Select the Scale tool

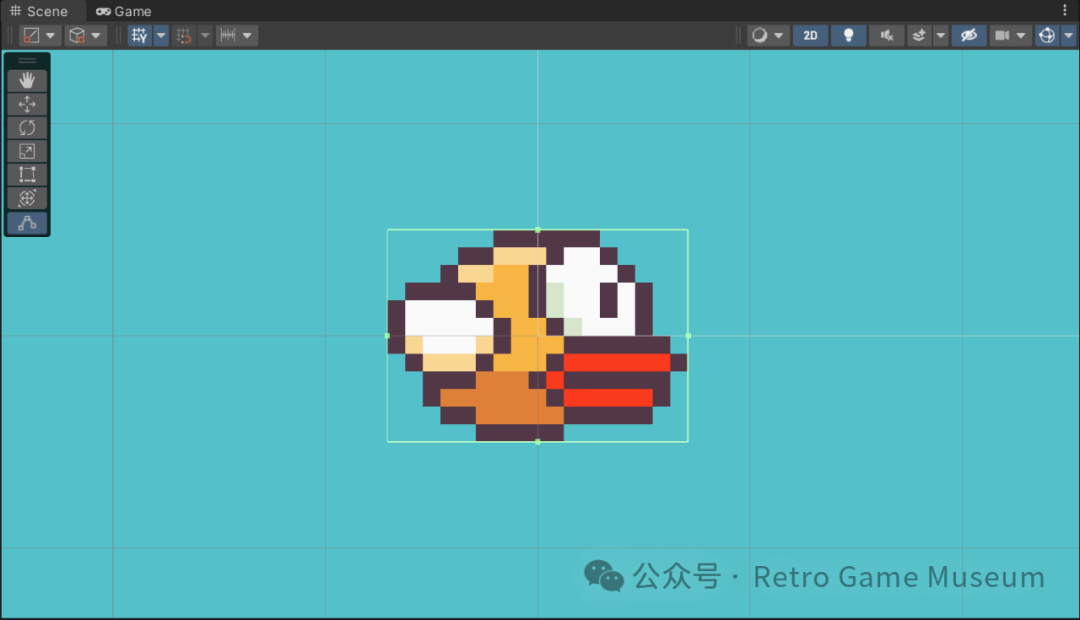[27, 151]
